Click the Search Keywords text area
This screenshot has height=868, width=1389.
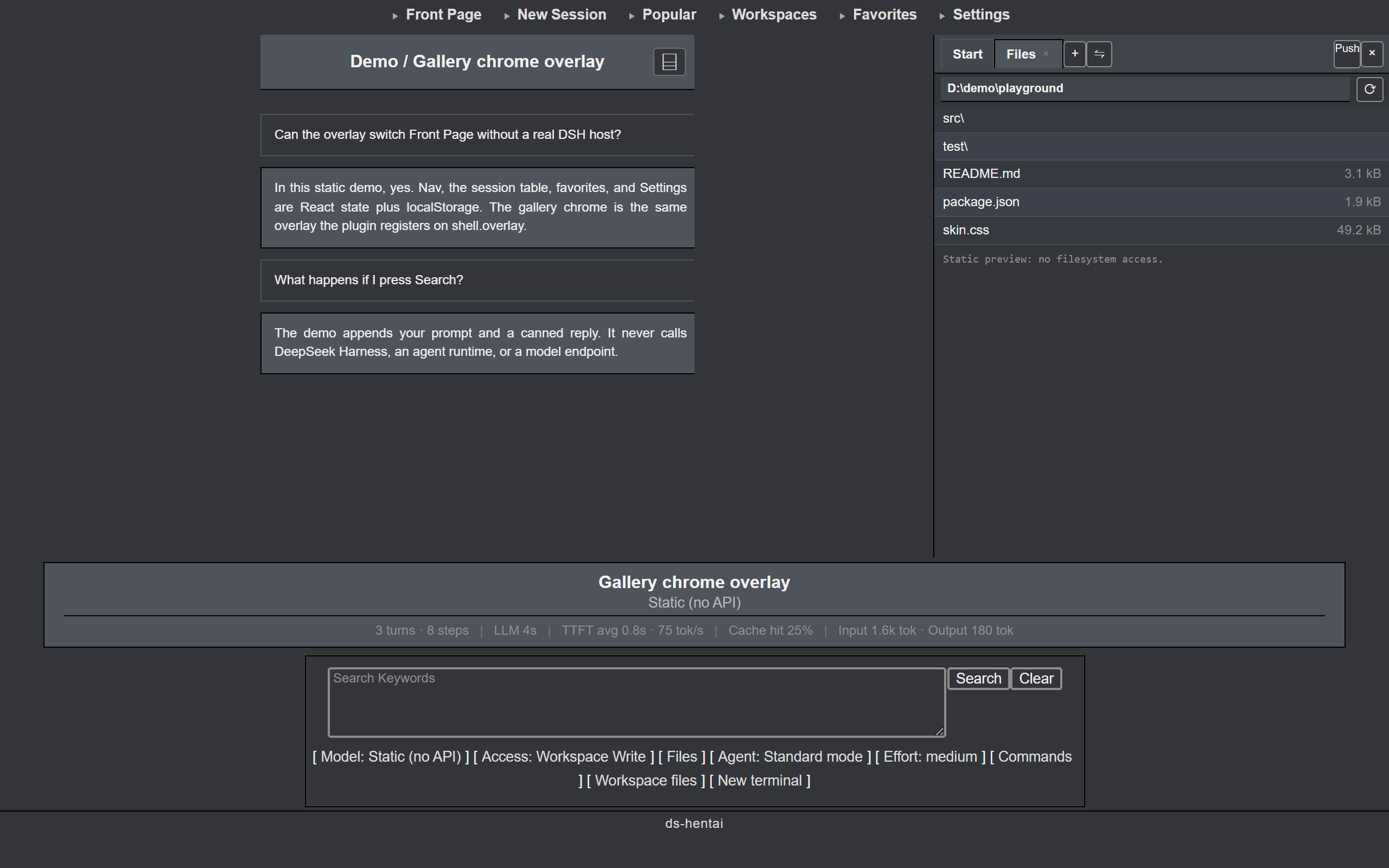point(636,702)
